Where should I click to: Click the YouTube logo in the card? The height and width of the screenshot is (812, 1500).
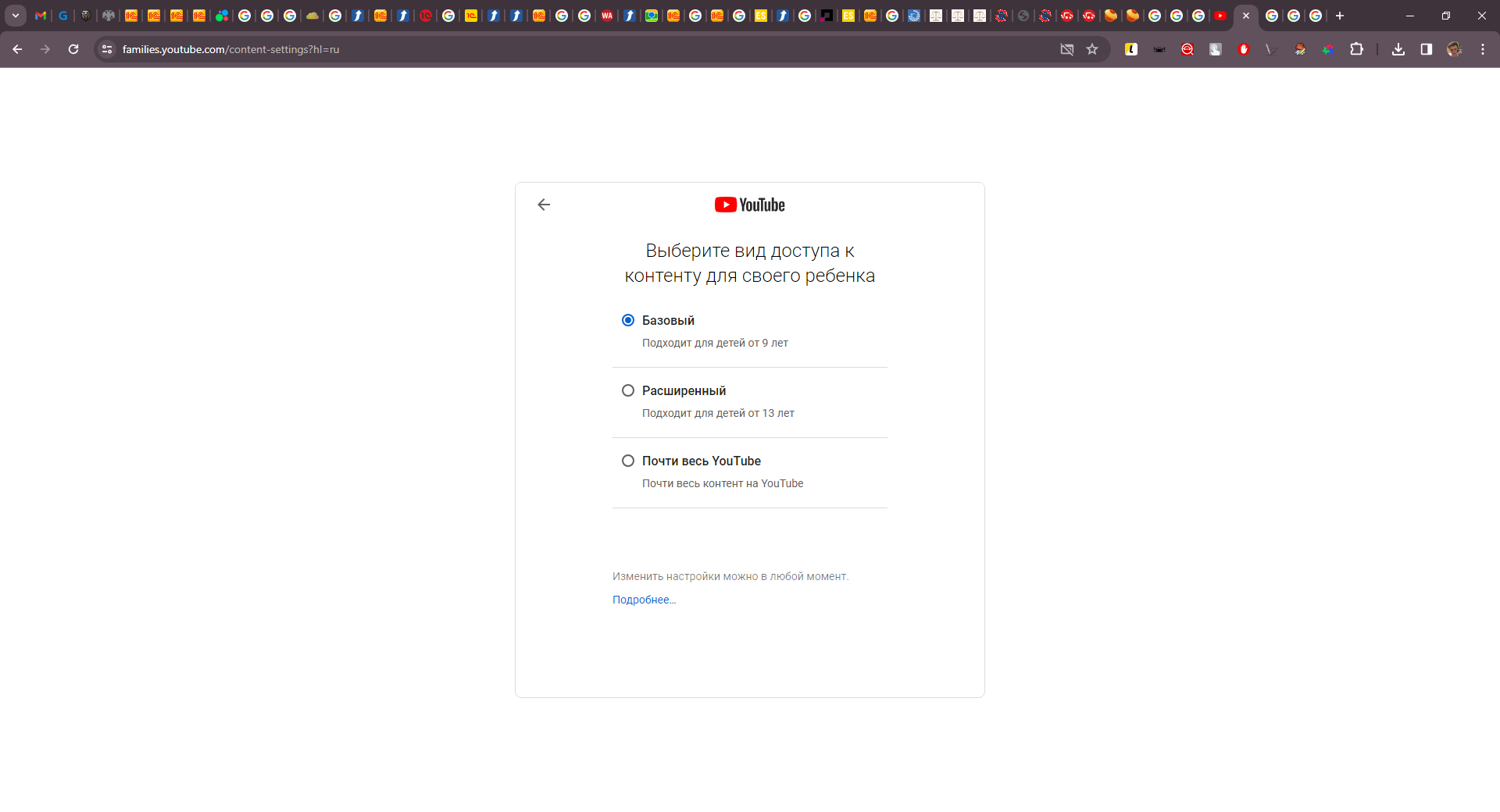[x=750, y=205]
